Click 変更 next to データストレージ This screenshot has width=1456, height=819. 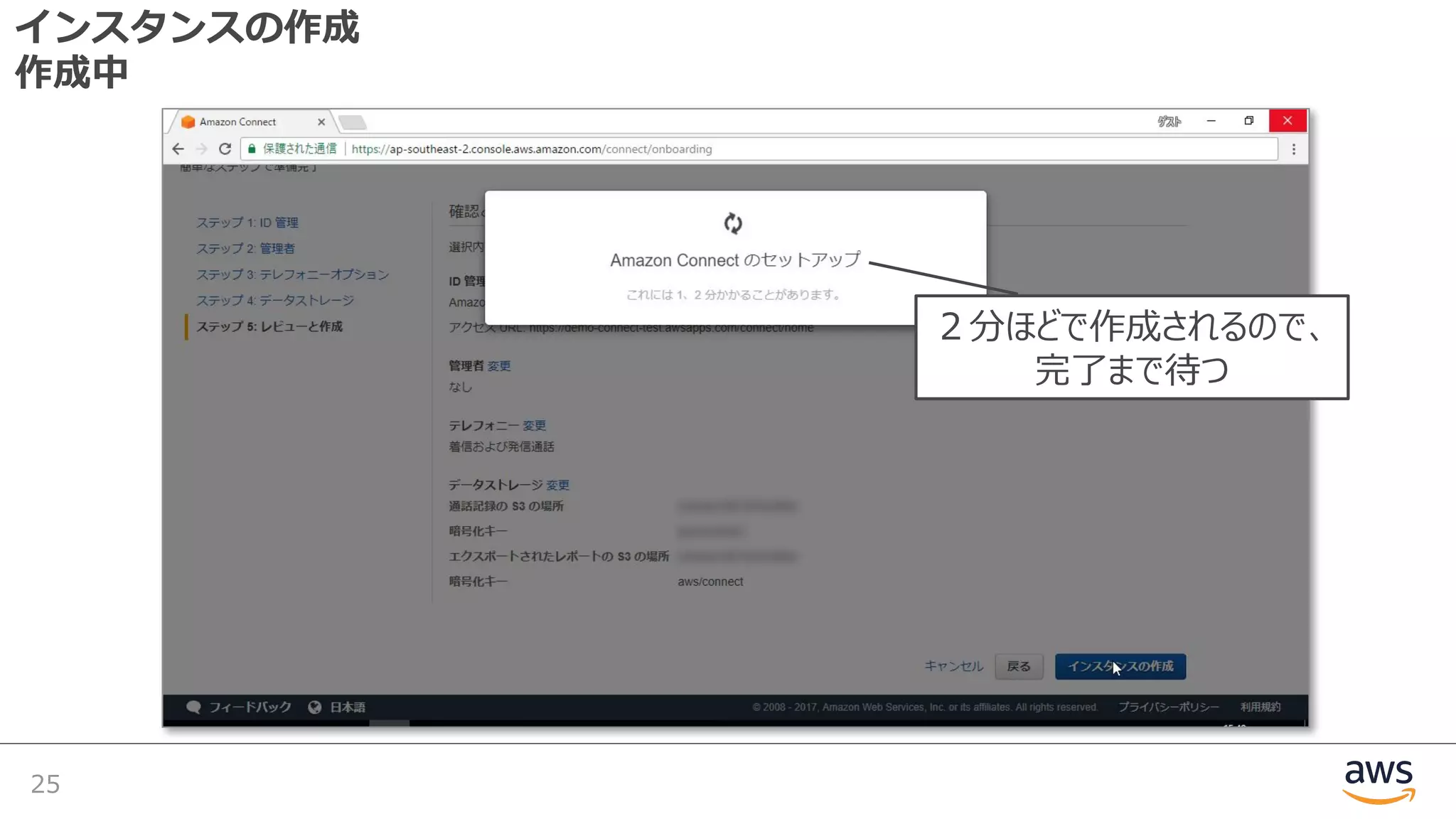pyautogui.click(x=557, y=486)
